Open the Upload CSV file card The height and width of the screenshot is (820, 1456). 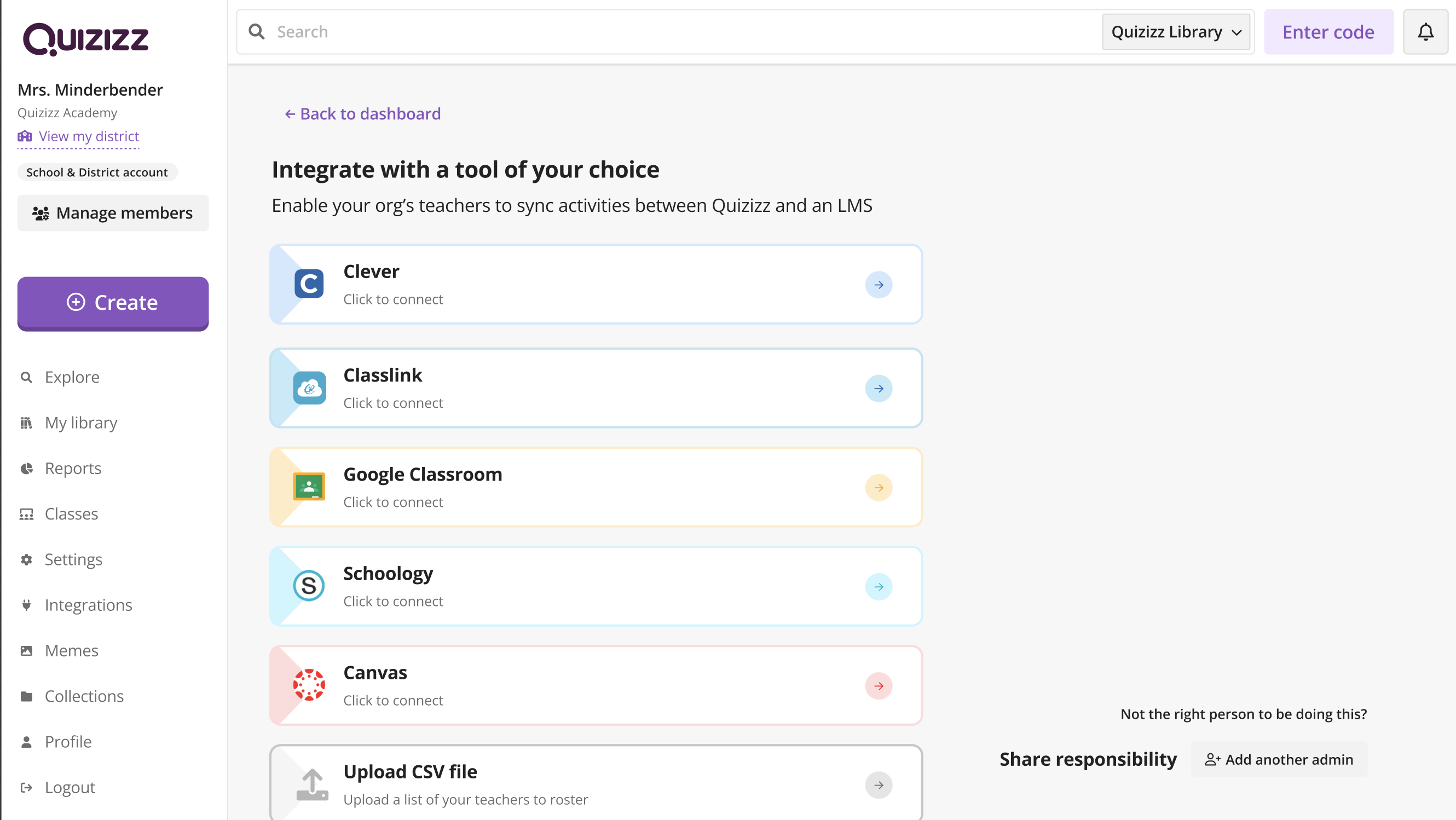[x=596, y=783]
